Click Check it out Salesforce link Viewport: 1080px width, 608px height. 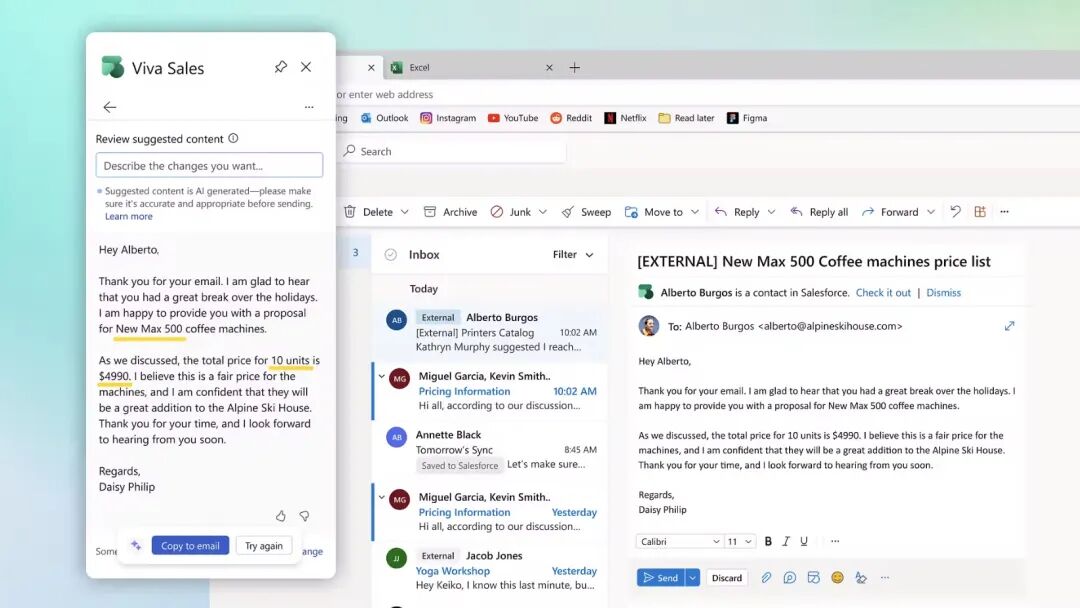pyautogui.click(x=883, y=293)
